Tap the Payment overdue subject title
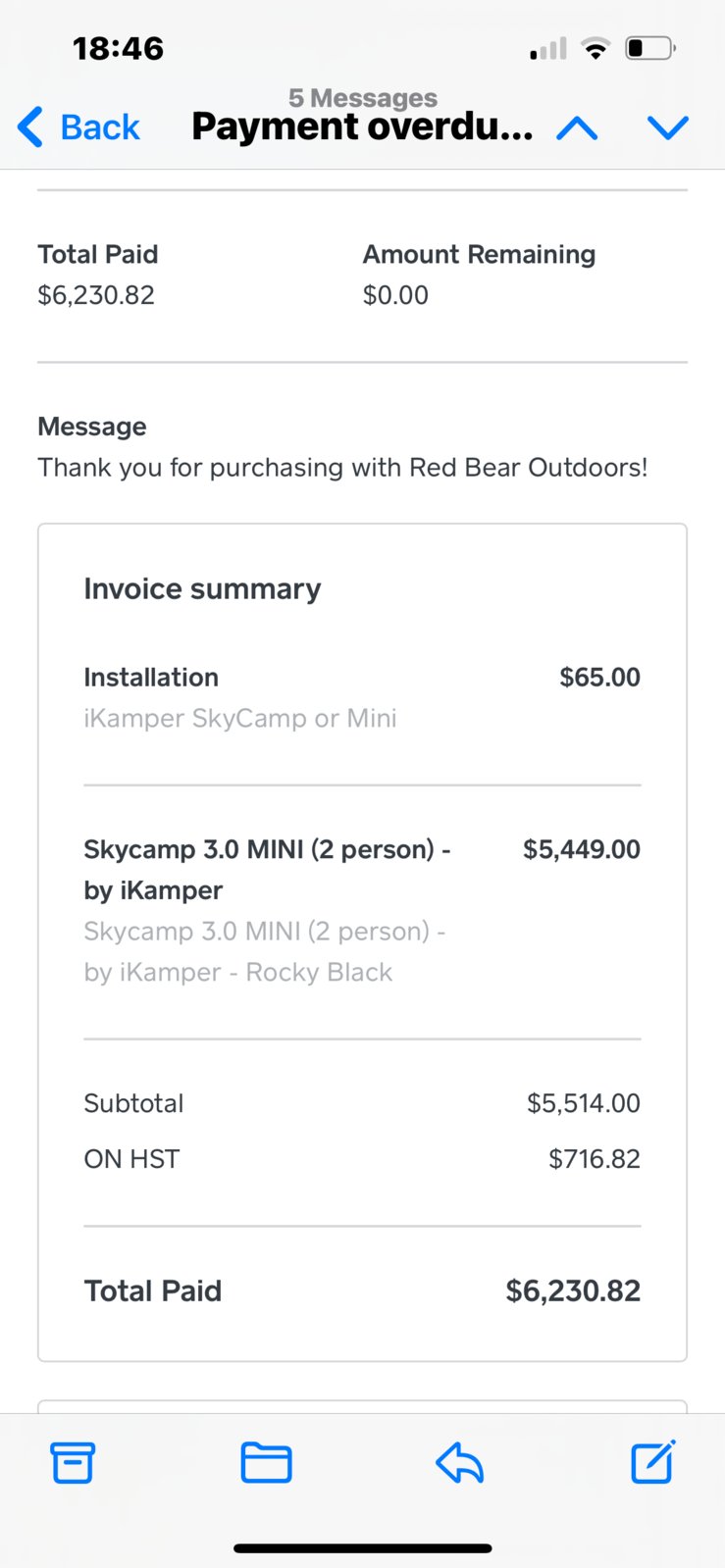Image resolution: width=725 pixels, height=1568 pixels. tap(362, 126)
